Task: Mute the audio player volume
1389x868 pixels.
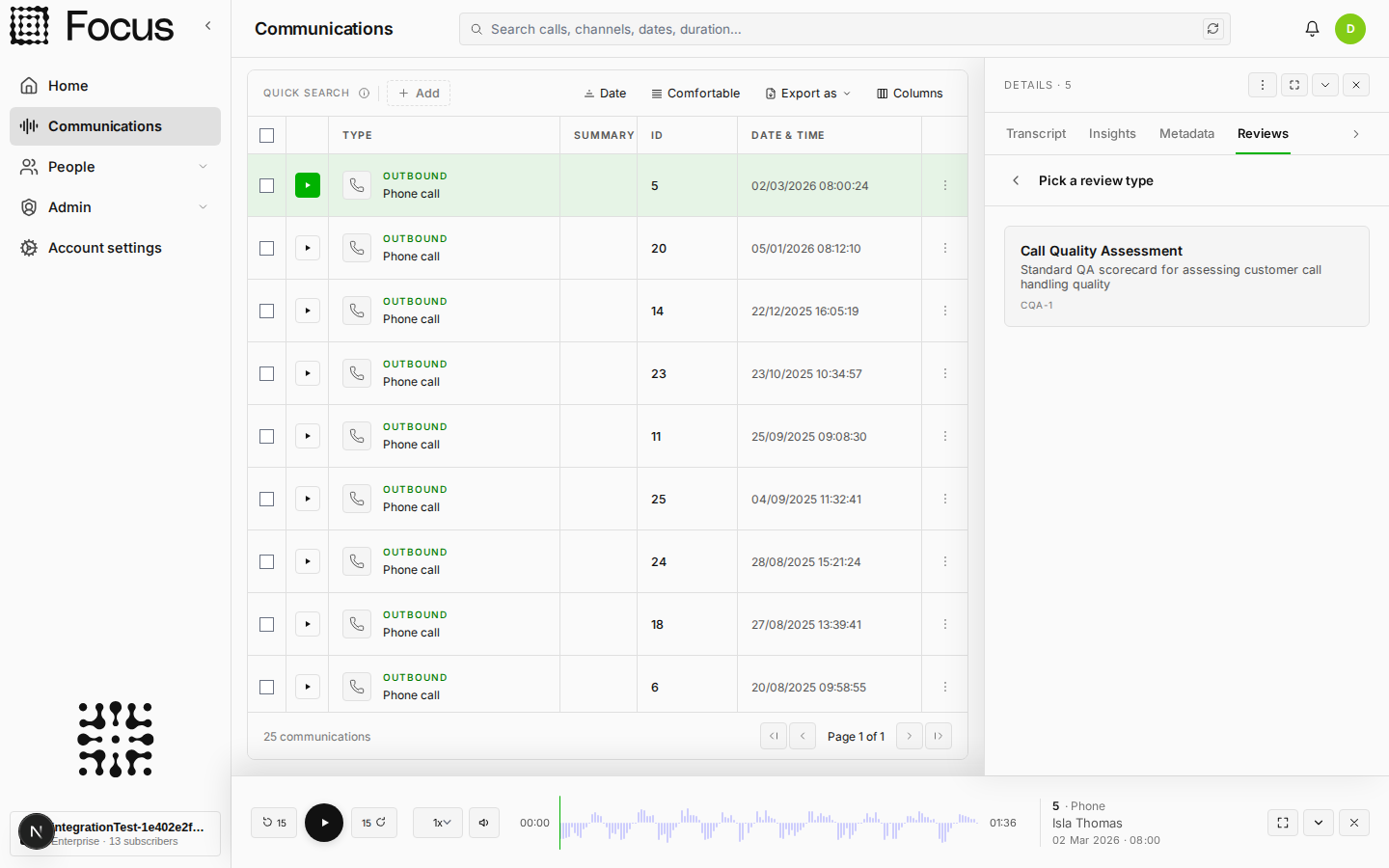Action: pyautogui.click(x=484, y=823)
